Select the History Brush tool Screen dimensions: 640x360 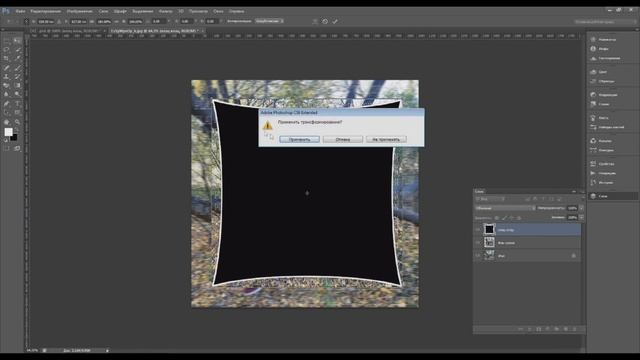click(17, 77)
